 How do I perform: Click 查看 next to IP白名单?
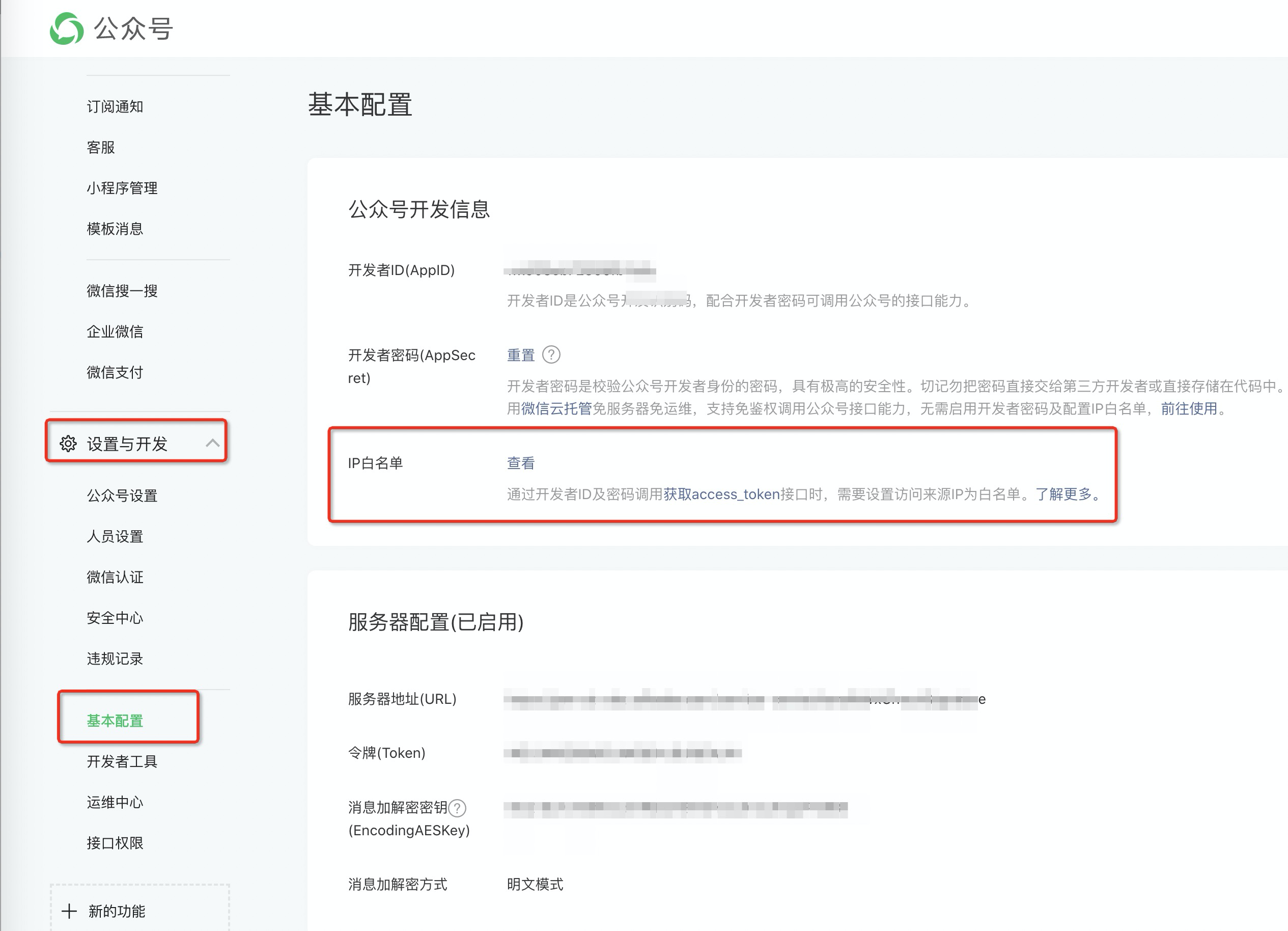click(520, 463)
